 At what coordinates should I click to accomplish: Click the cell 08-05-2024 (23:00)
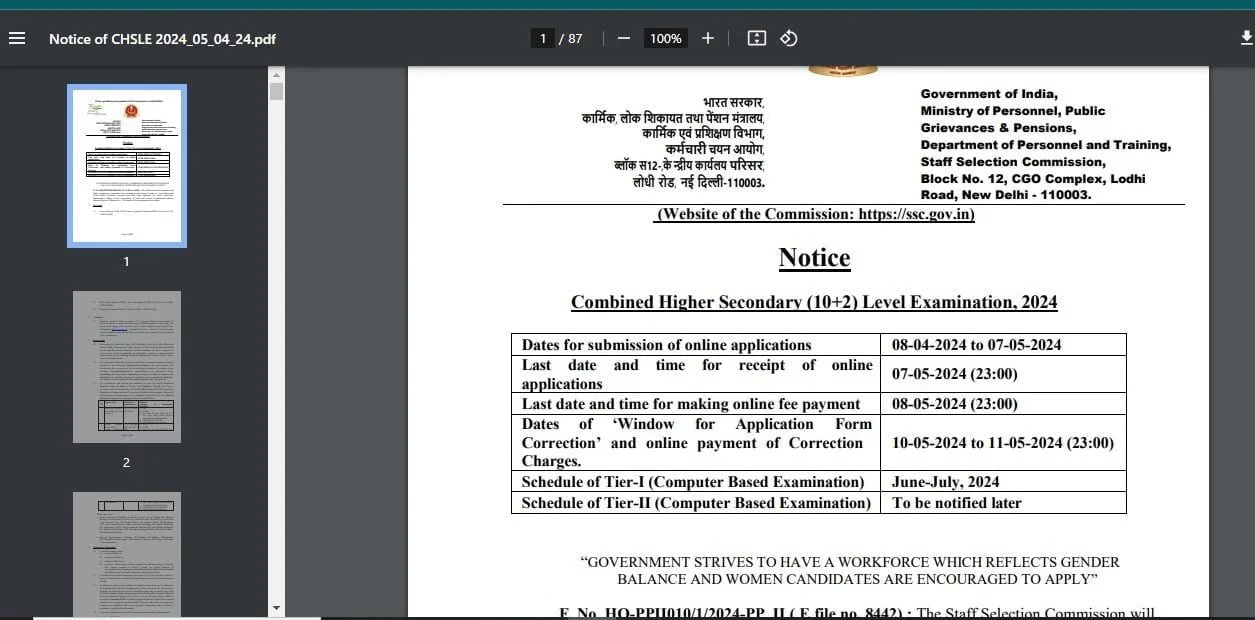(1003, 404)
